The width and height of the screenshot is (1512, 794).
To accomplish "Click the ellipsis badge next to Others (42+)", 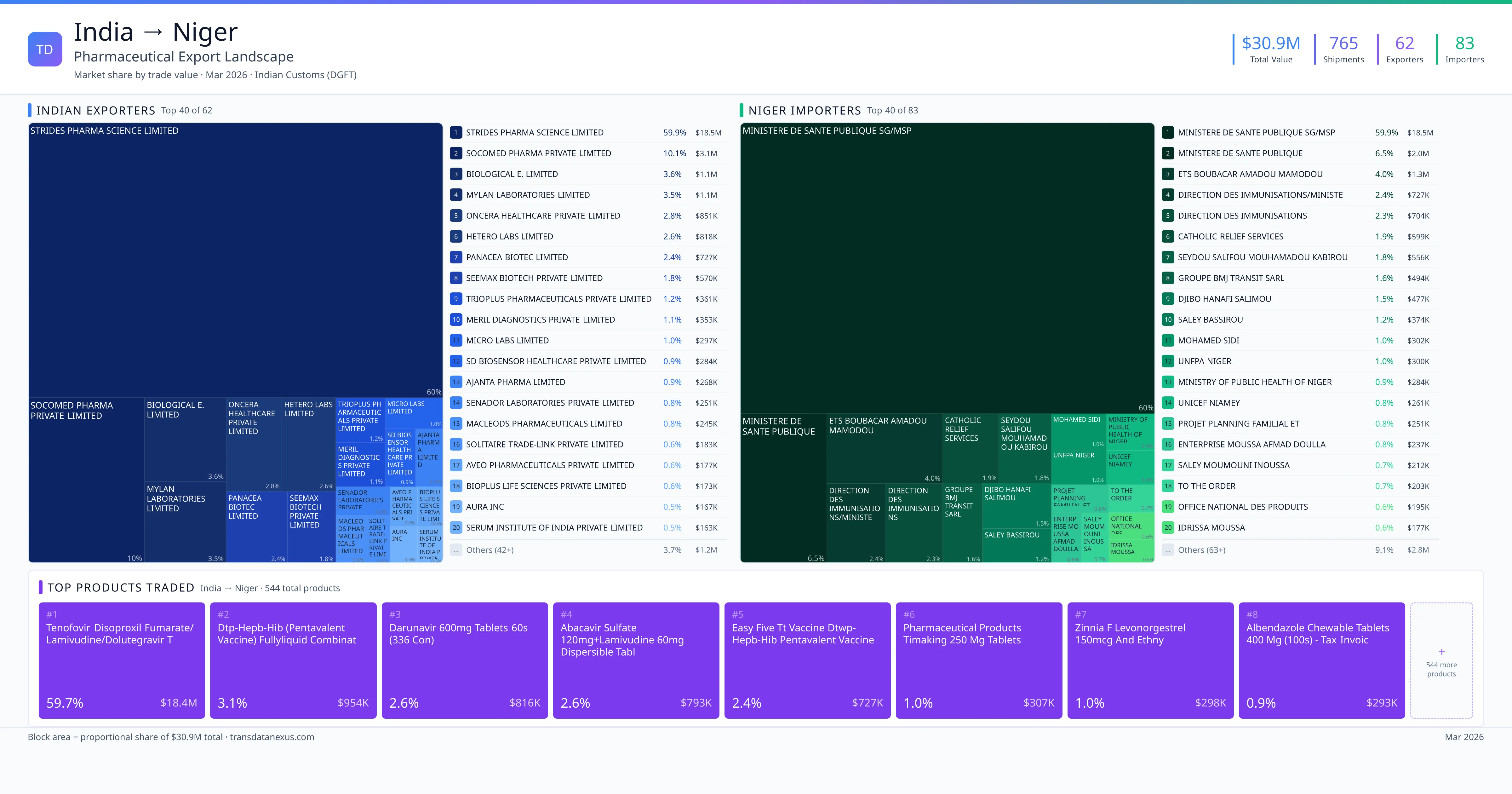I will point(455,550).
